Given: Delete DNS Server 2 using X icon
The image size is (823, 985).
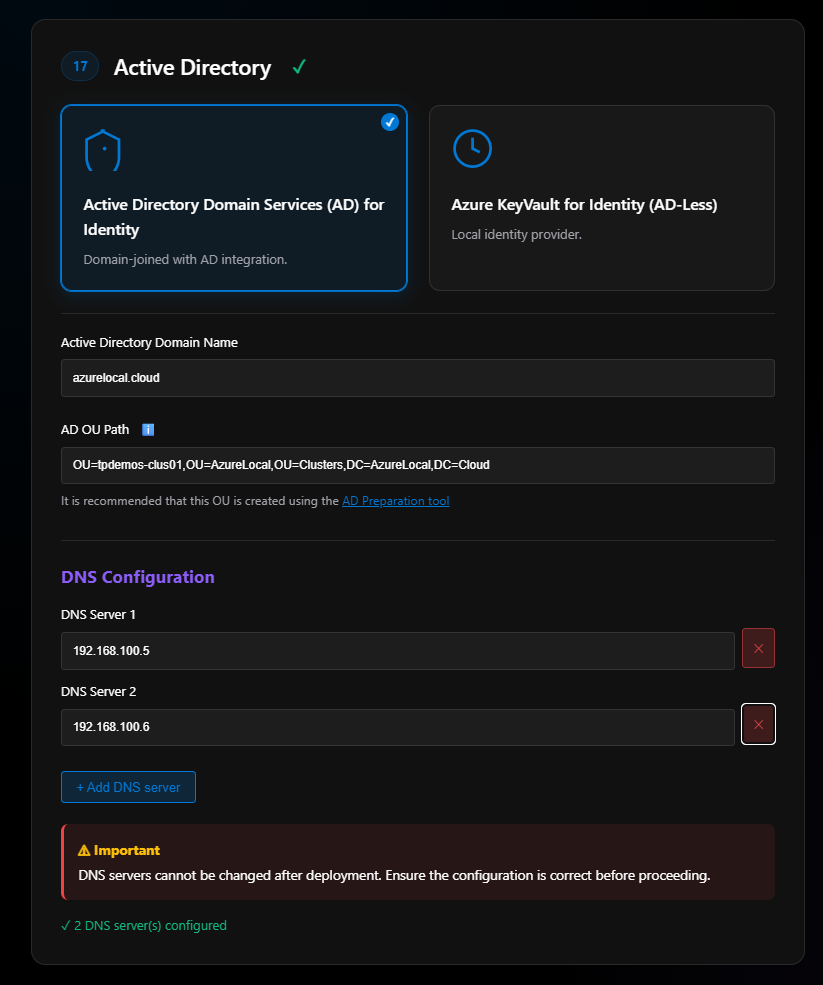Looking at the screenshot, I should [758, 725].
